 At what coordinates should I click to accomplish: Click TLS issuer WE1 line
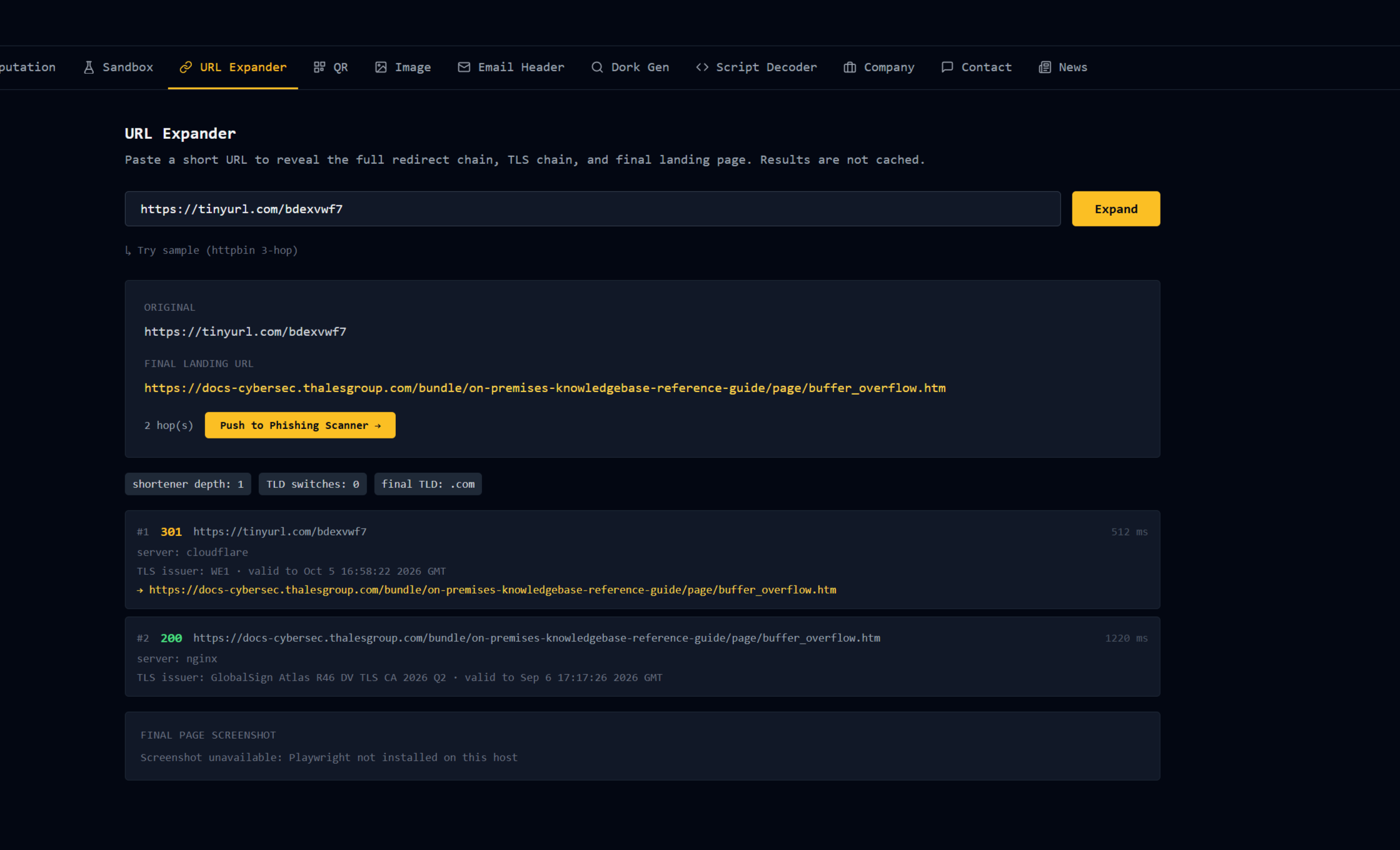tap(291, 571)
